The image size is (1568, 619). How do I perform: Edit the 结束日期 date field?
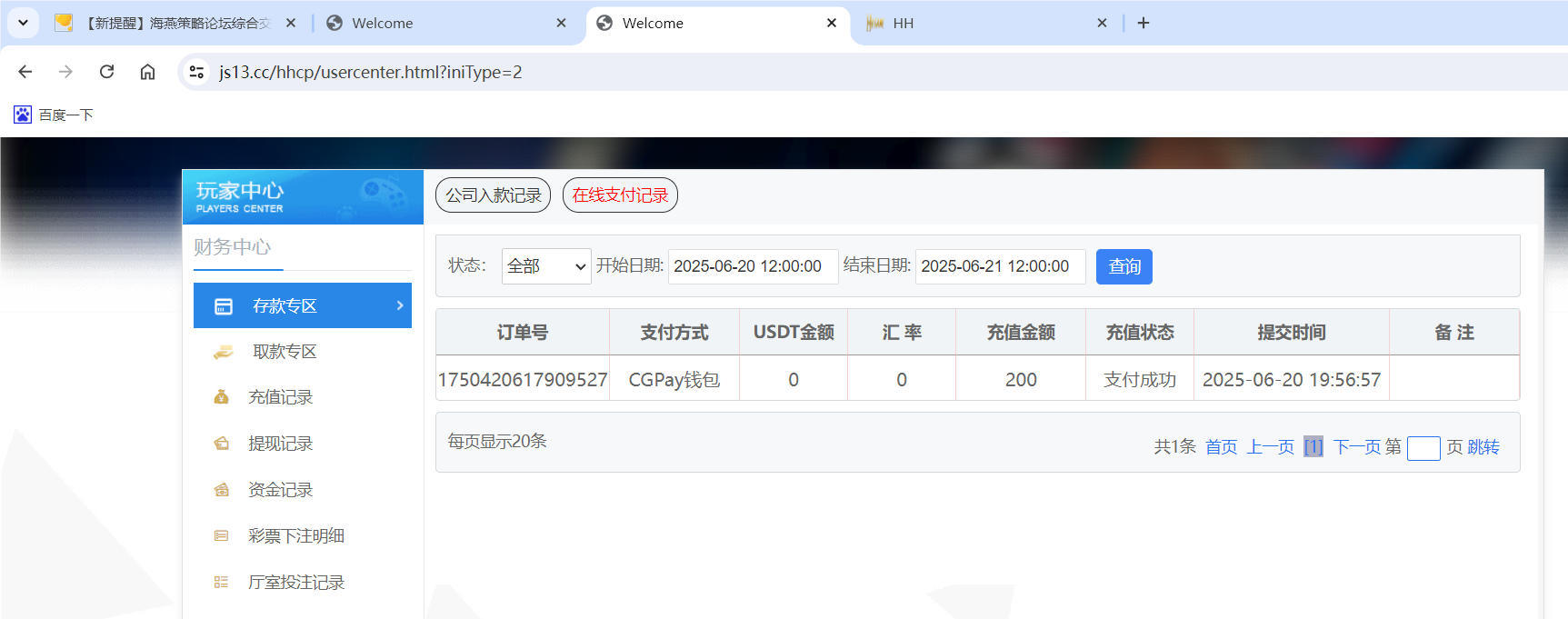(1000, 266)
